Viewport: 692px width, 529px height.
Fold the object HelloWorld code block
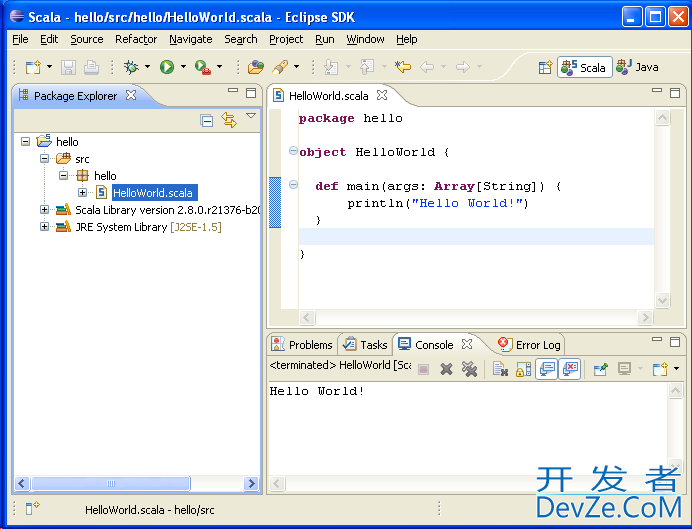click(x=293, y=151)
